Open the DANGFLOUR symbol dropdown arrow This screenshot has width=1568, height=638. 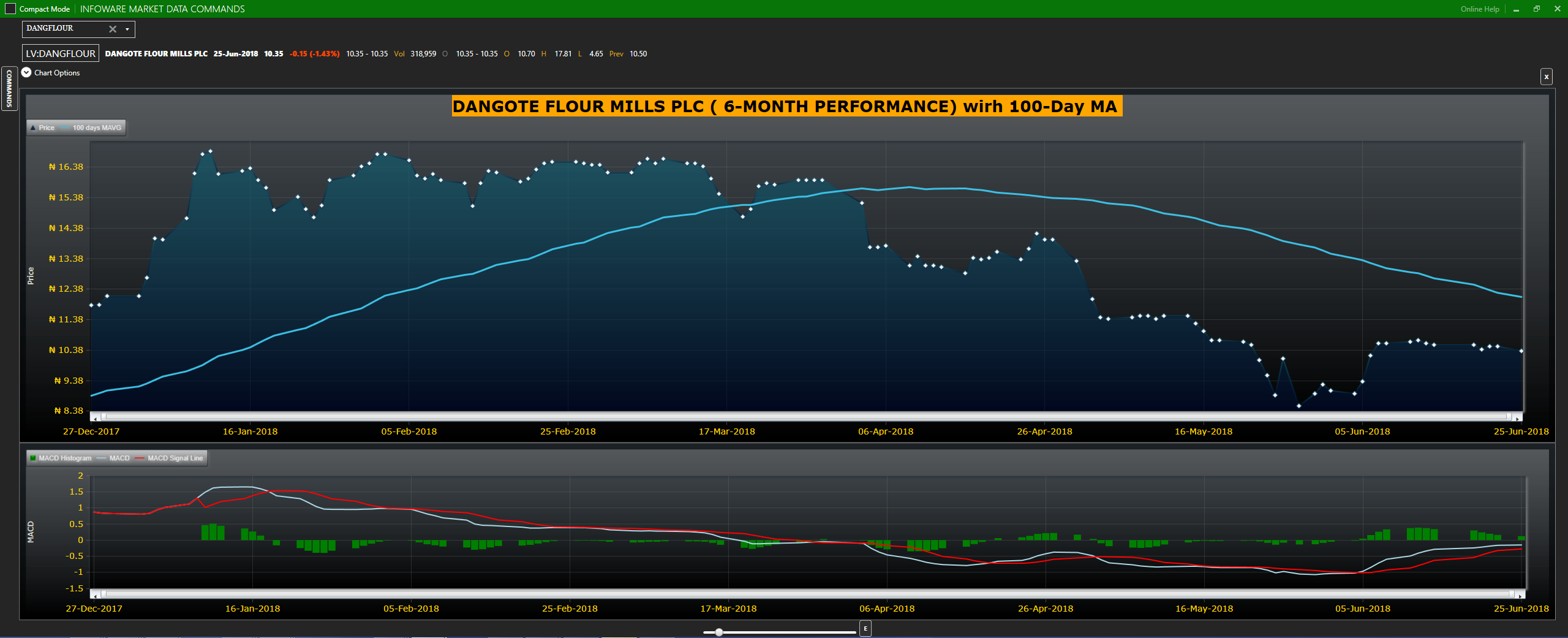(127, 29)
